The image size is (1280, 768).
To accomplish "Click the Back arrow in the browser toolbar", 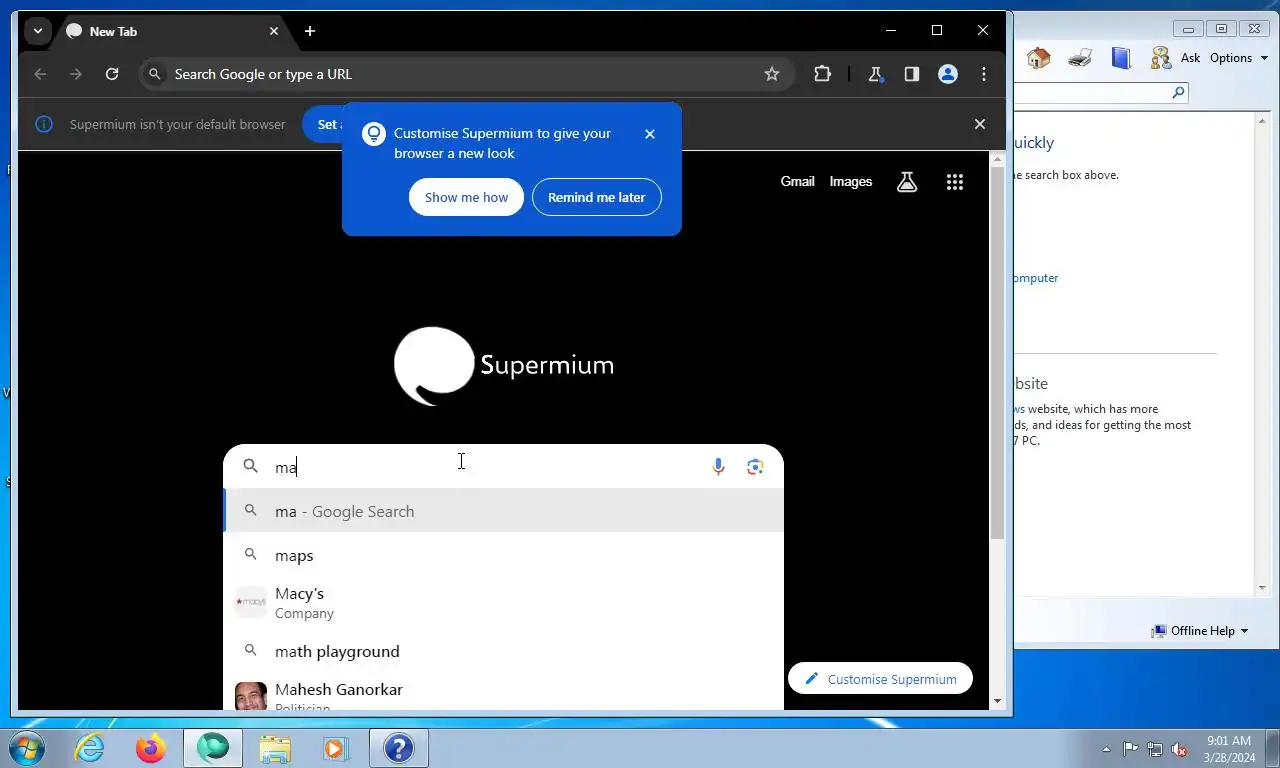I will click(x=40, y=74).
